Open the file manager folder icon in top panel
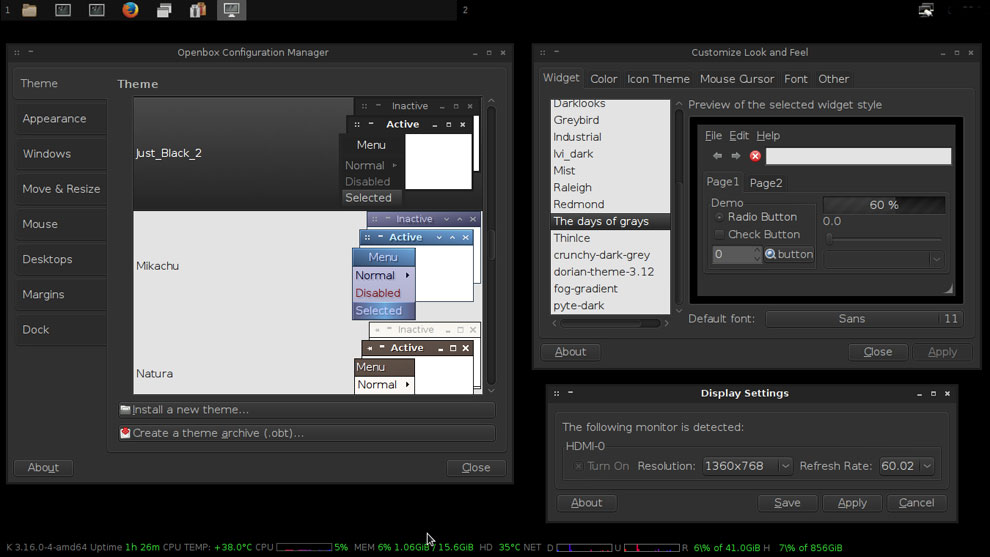The image size is (990, 557). click(x=29, y=10)
